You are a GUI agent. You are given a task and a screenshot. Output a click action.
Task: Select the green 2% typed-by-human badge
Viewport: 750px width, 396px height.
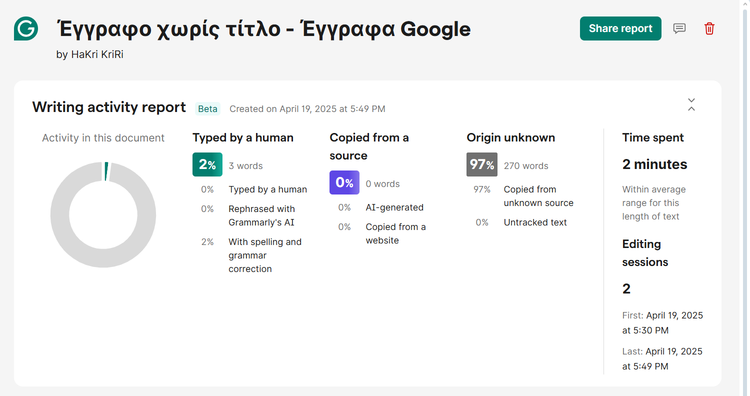(x=207, y=165)
